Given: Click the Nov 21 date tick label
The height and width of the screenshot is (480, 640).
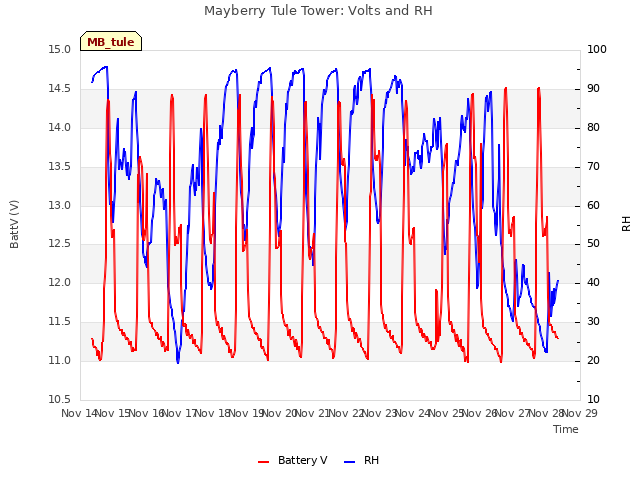Looking at the screenshot, I should click(313, 413).
